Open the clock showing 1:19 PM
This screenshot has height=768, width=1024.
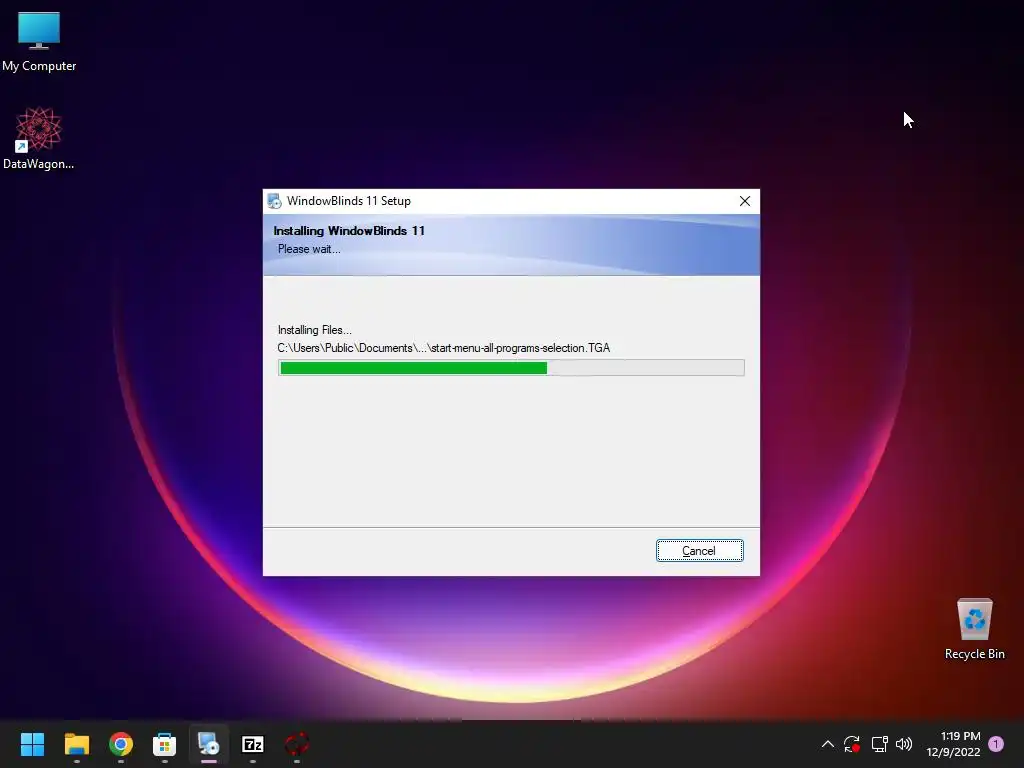pos(953,744)
